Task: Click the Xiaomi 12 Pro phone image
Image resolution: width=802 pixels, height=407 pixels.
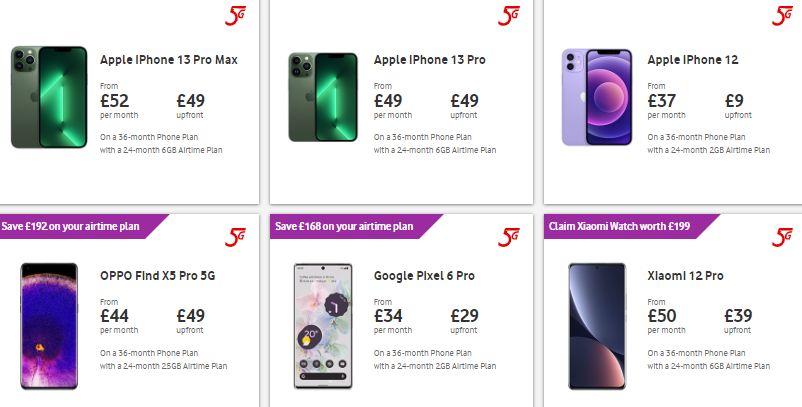Action: click(596, 325)
